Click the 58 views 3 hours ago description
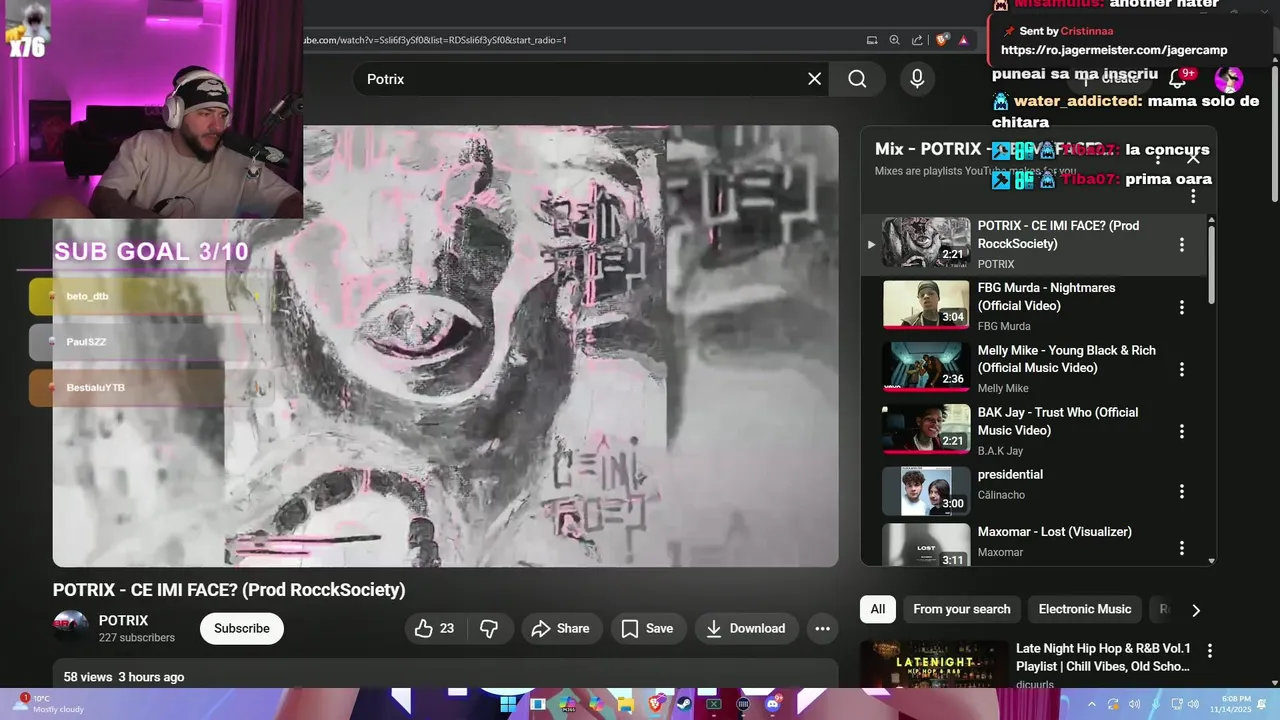 click(x=124, y=677)
